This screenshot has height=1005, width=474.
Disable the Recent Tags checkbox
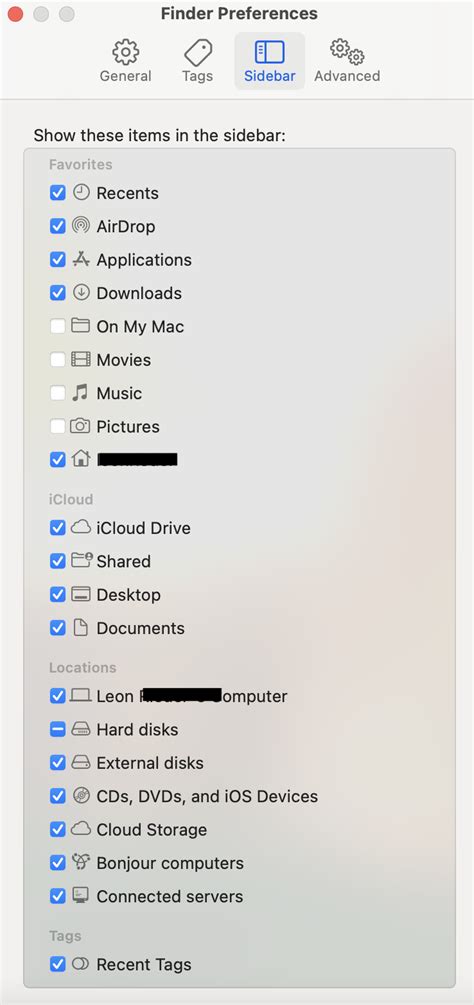click(x=58, y=963)
